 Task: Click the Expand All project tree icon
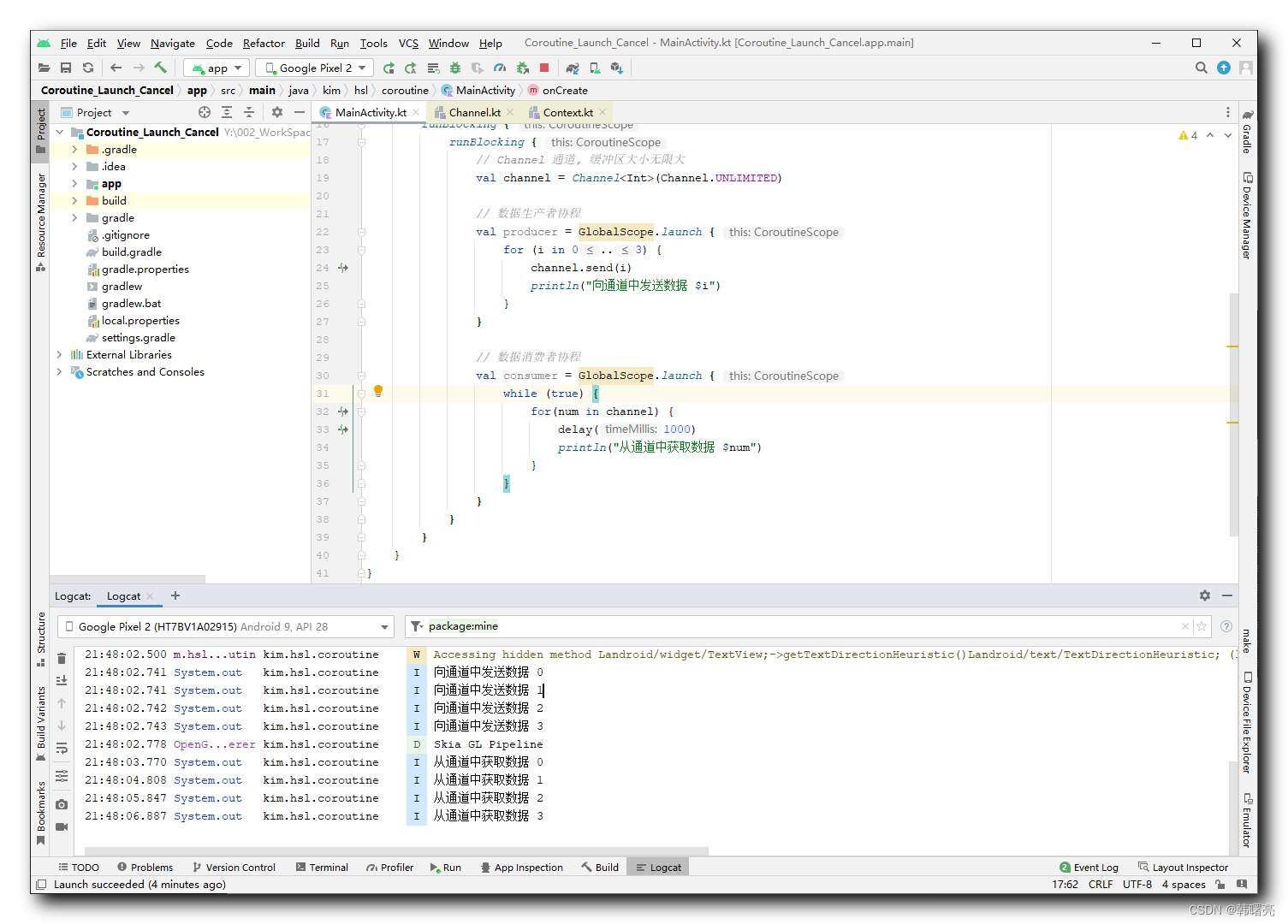[x=227, y=112]
